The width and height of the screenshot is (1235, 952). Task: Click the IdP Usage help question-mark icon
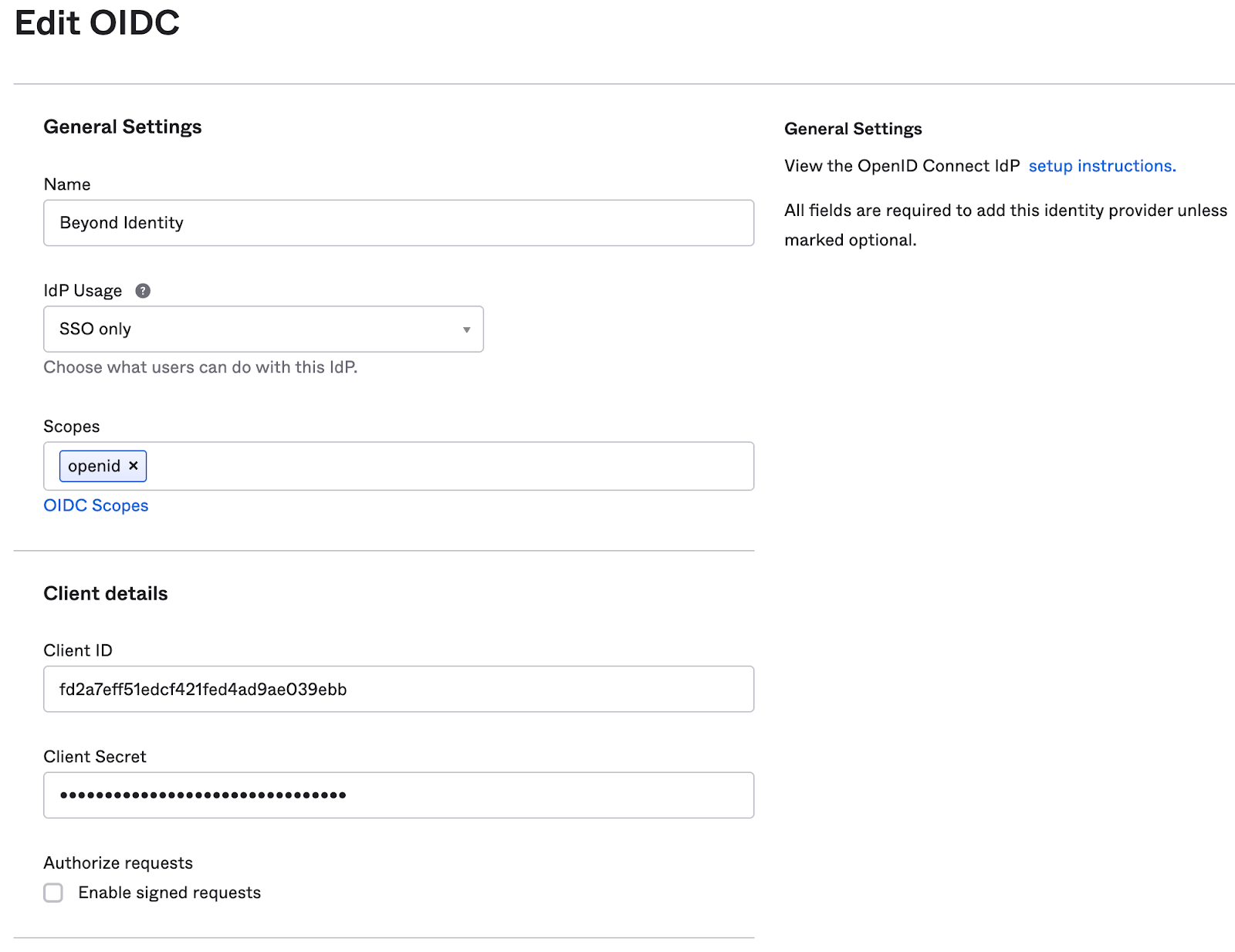click(x=143, y=291)
